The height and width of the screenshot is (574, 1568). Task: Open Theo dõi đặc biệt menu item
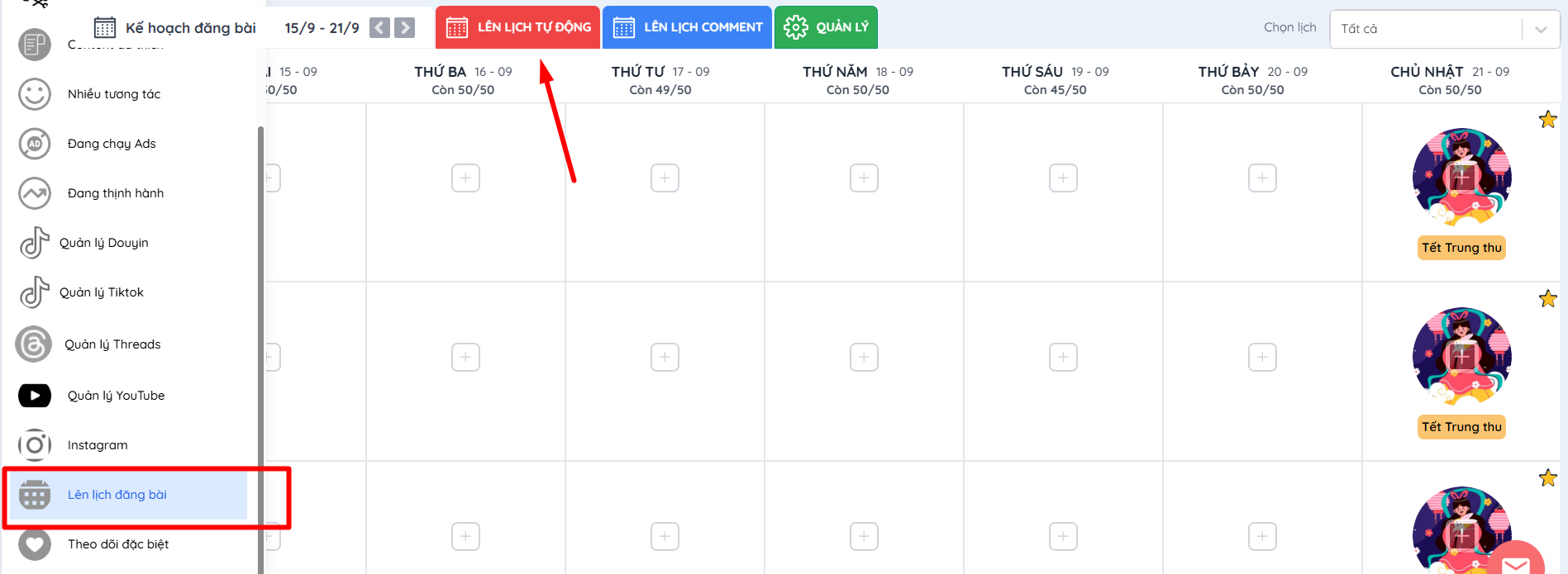[x=118, y=544]
